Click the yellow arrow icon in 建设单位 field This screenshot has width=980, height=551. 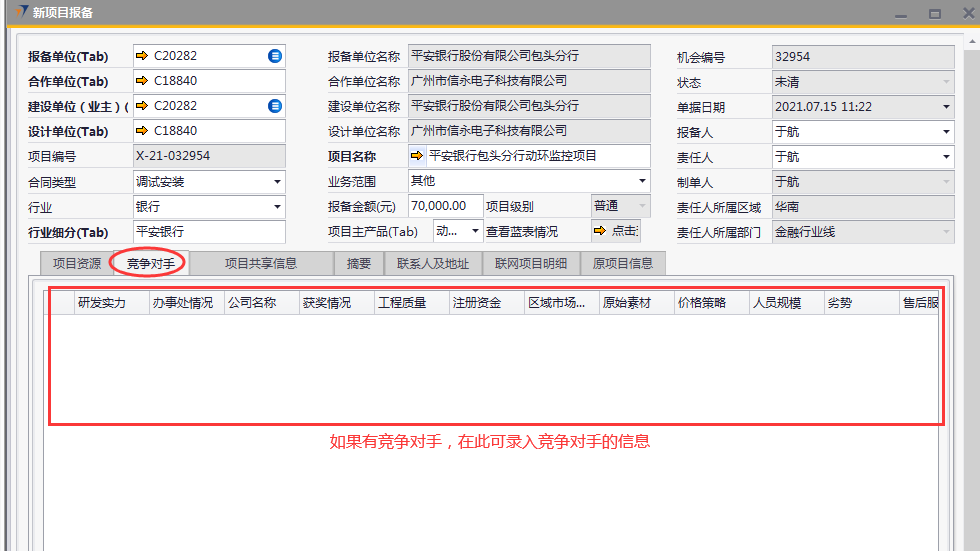pos(141,106)
